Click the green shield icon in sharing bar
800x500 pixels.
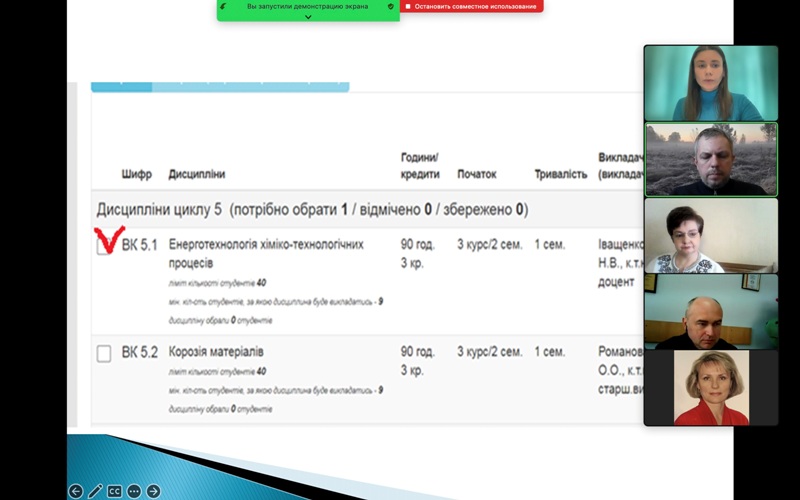(x=390, y=7)
